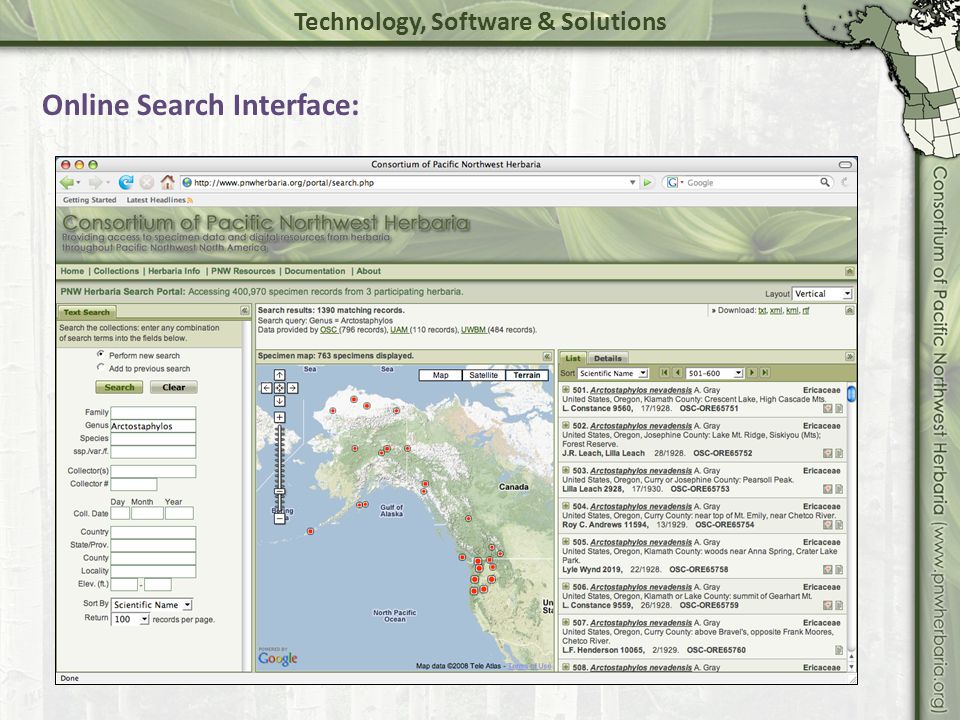Image resolution: width=960 pixels, height=720 pixels.
Task: Click the magnifier in the Google search box
Action: click(x=825, y=182)
